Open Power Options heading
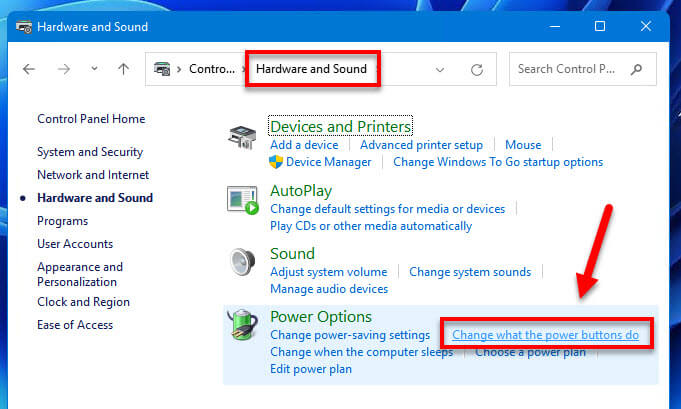The height and width of the screenshot is (409, 681). 321,317
